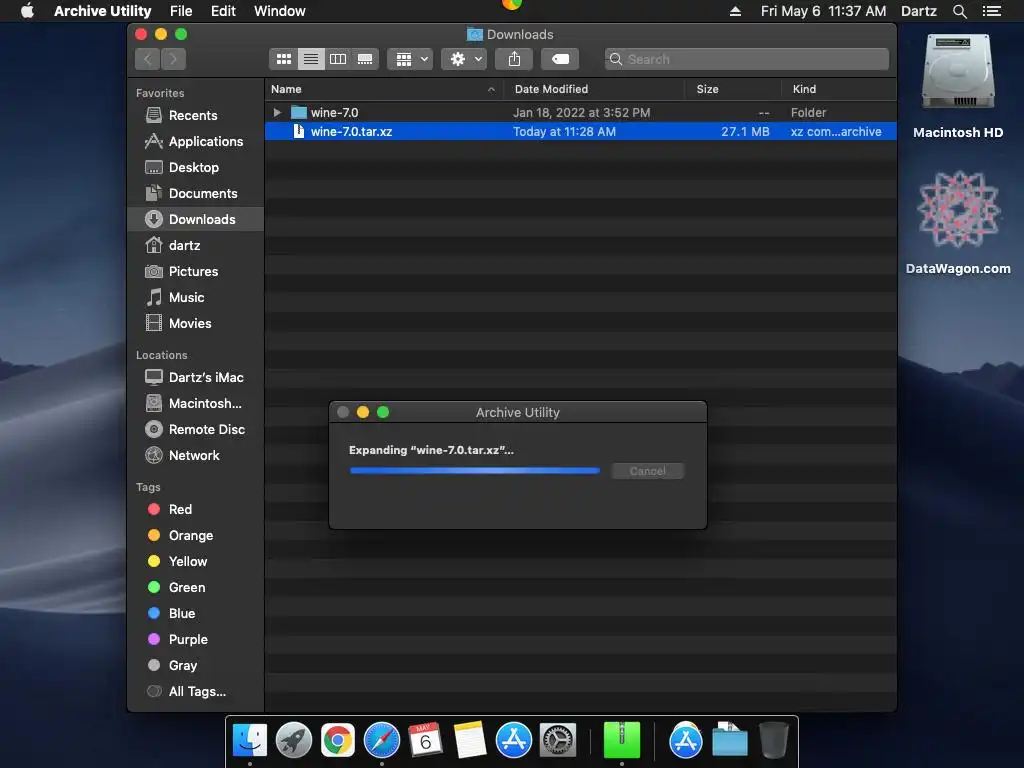Click the Finder search field
Screen dimensions: 1024x768
tap(746, 59)
